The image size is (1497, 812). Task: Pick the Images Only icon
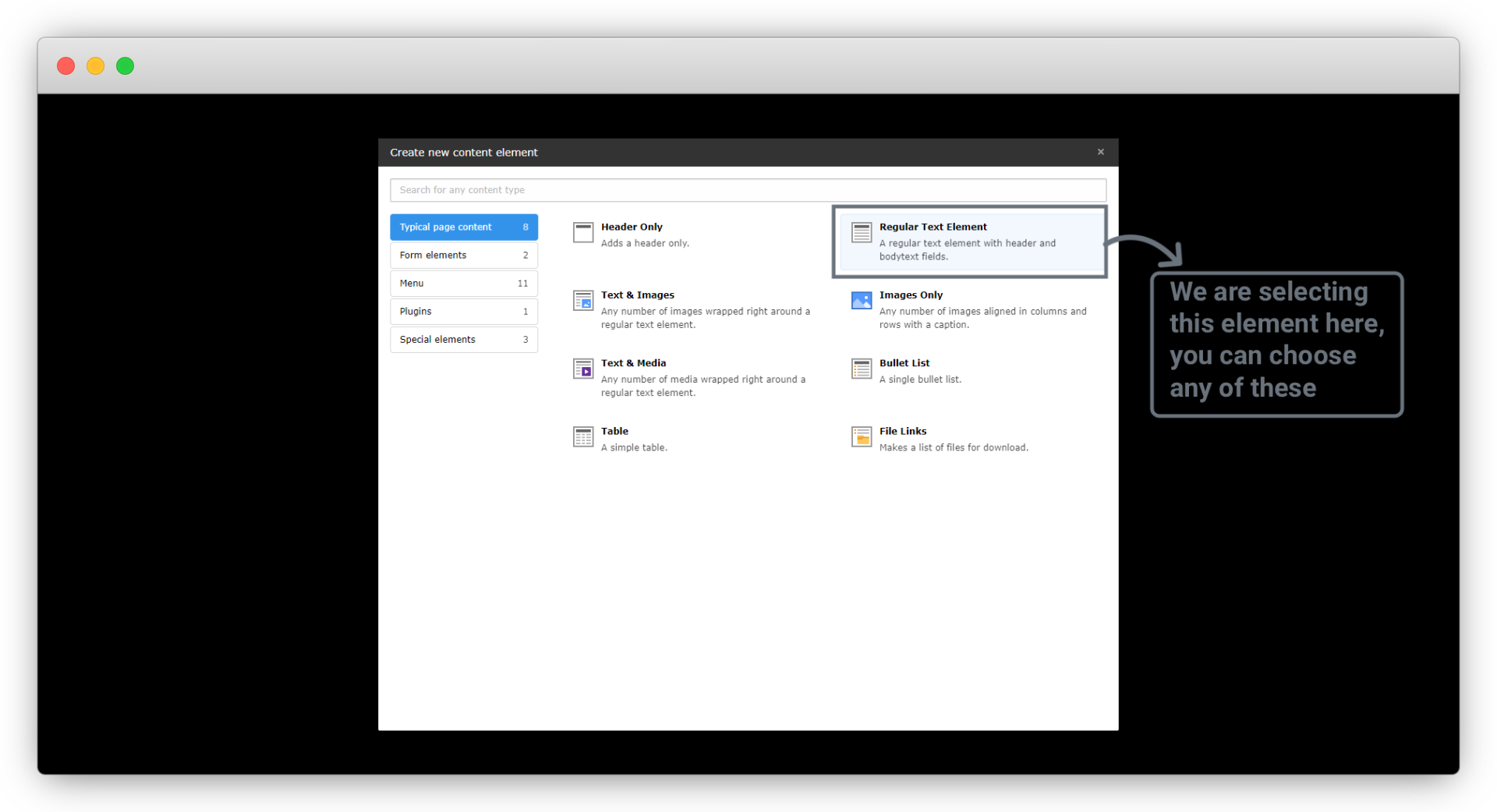(x=862, y=300)
